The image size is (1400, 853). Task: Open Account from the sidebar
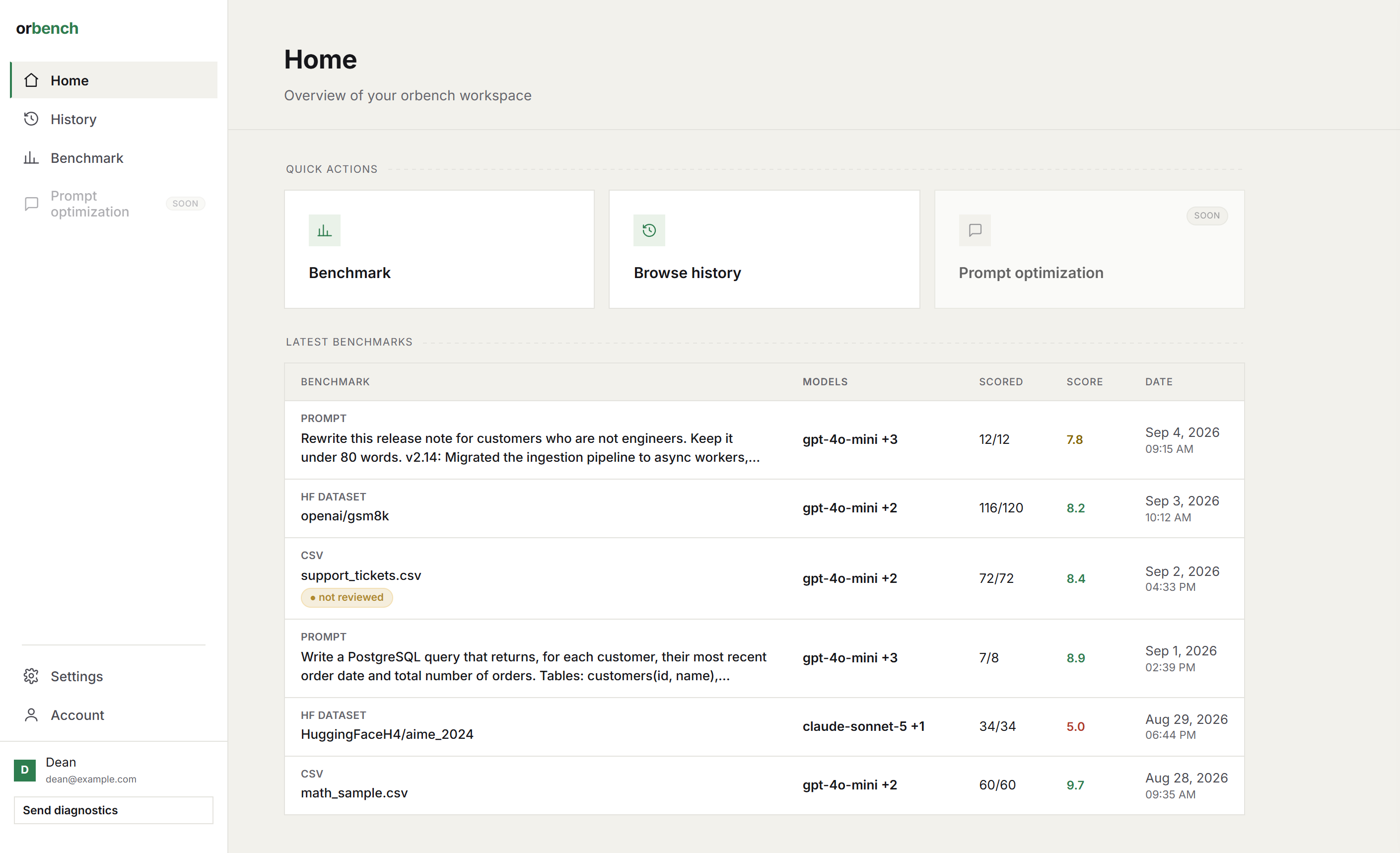pos(114,714)
